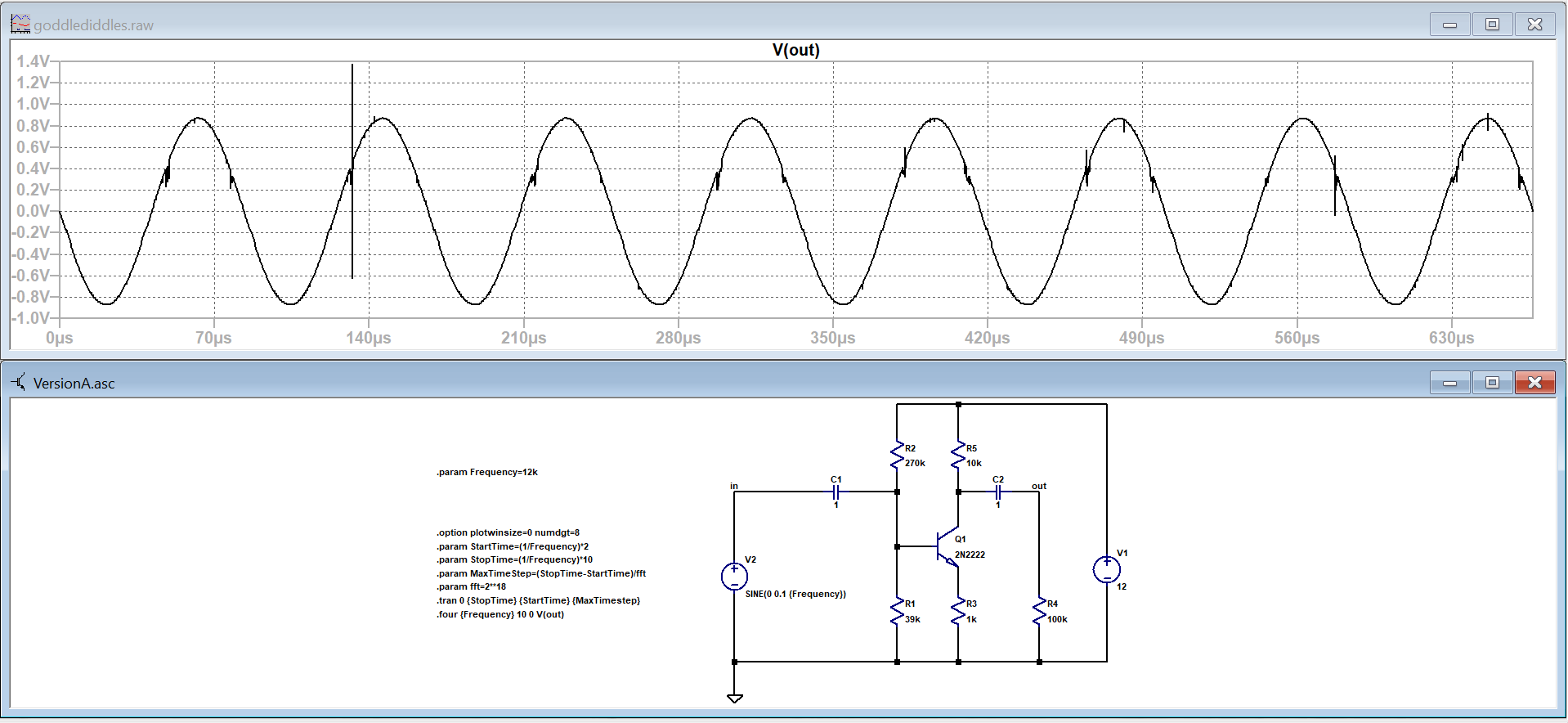The height and width of the screenshot is (723, 1568).
Task: Minimize the VersionA.asc schematic window
Action: point(1449,383)
